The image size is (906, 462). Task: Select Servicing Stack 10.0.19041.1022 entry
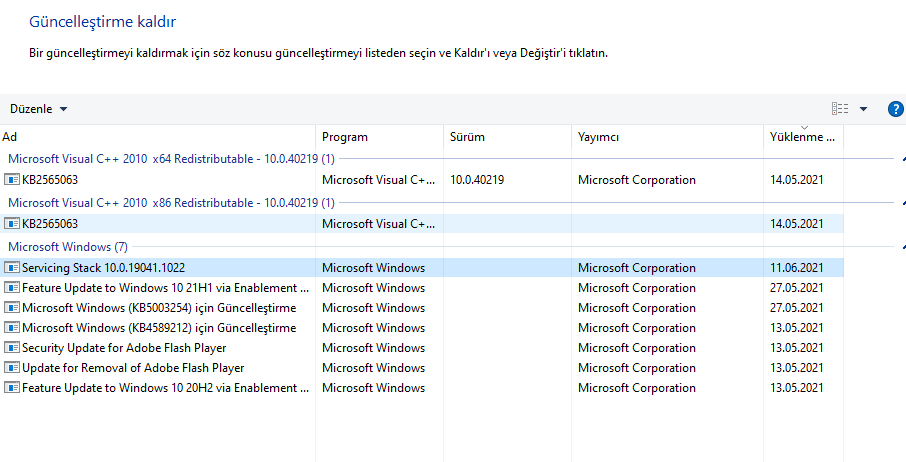point(103,267)
